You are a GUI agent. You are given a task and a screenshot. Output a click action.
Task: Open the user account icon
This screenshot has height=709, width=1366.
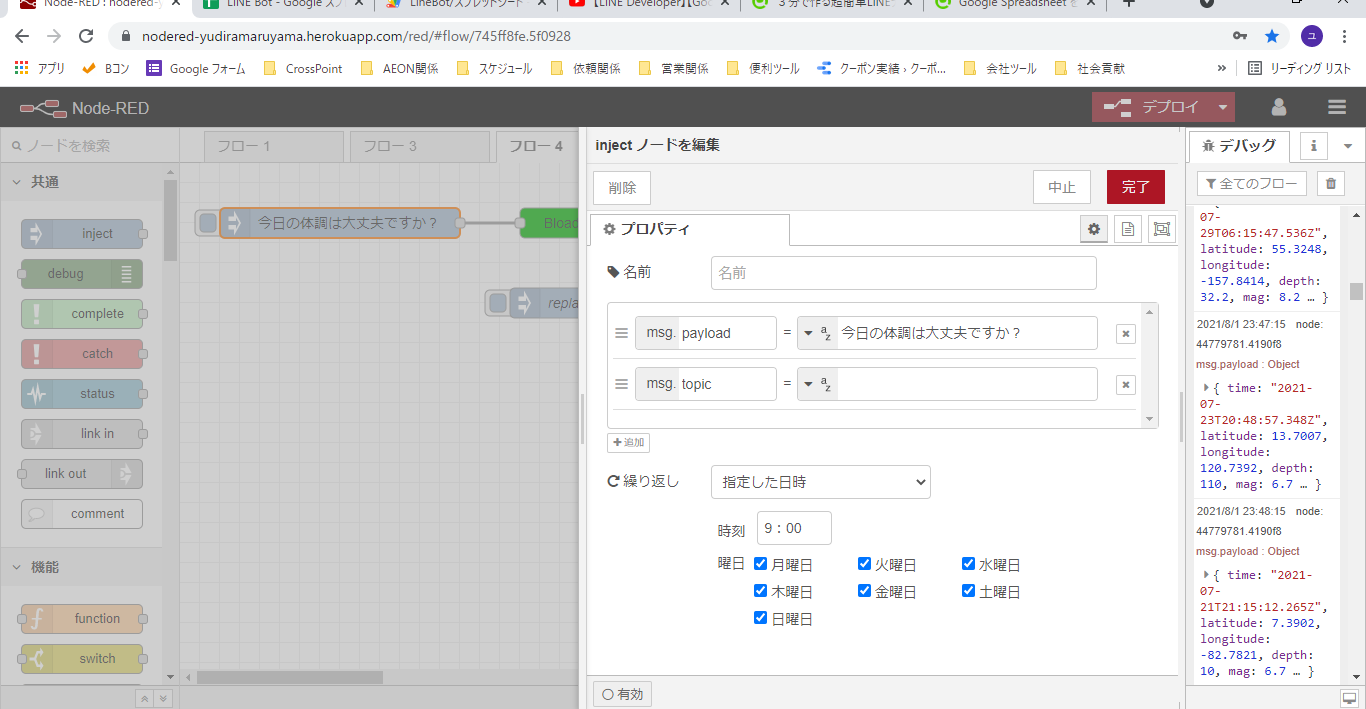[1278, 107]
